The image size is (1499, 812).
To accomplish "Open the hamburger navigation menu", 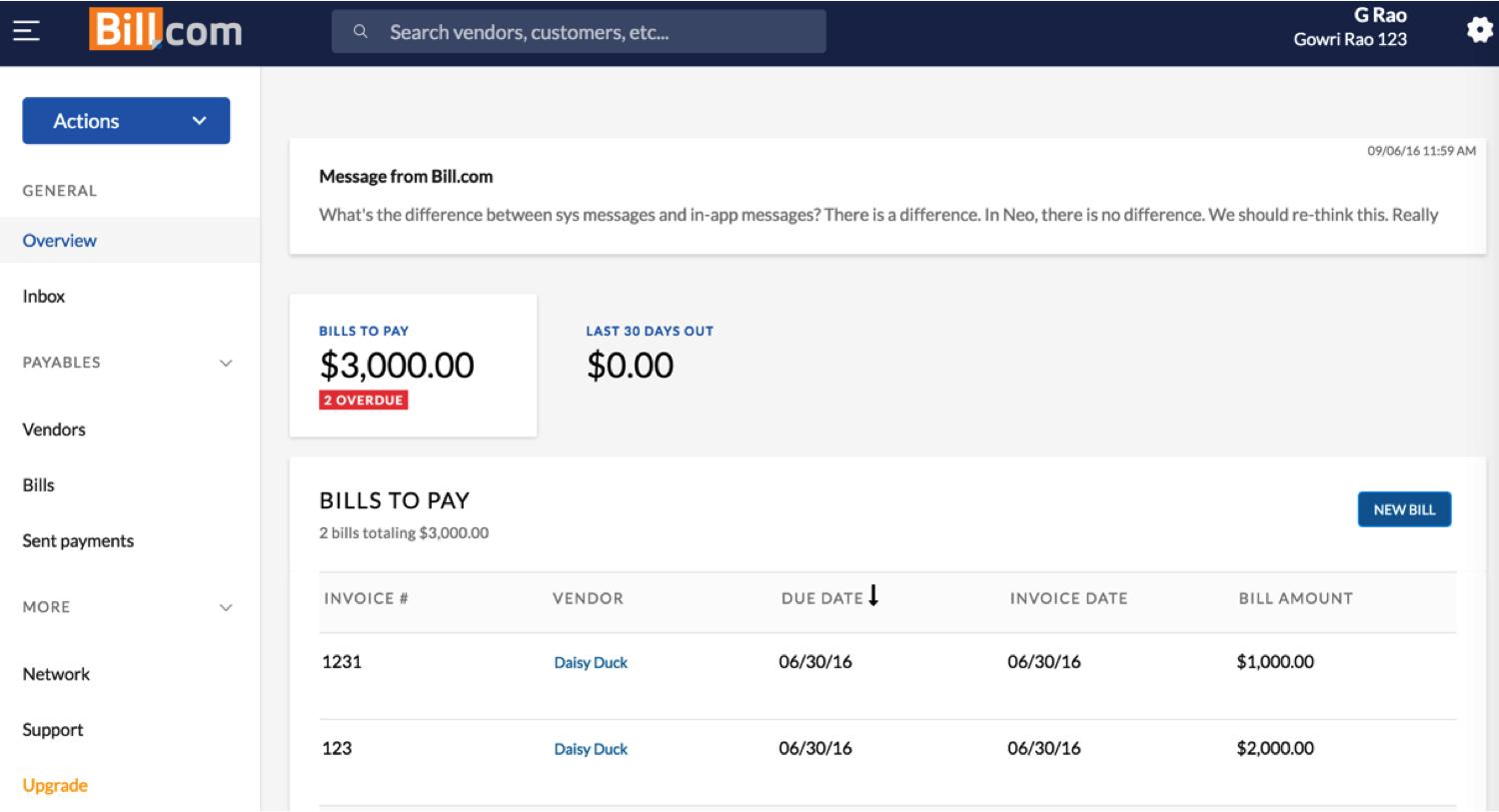I will [x=26, y=31].
